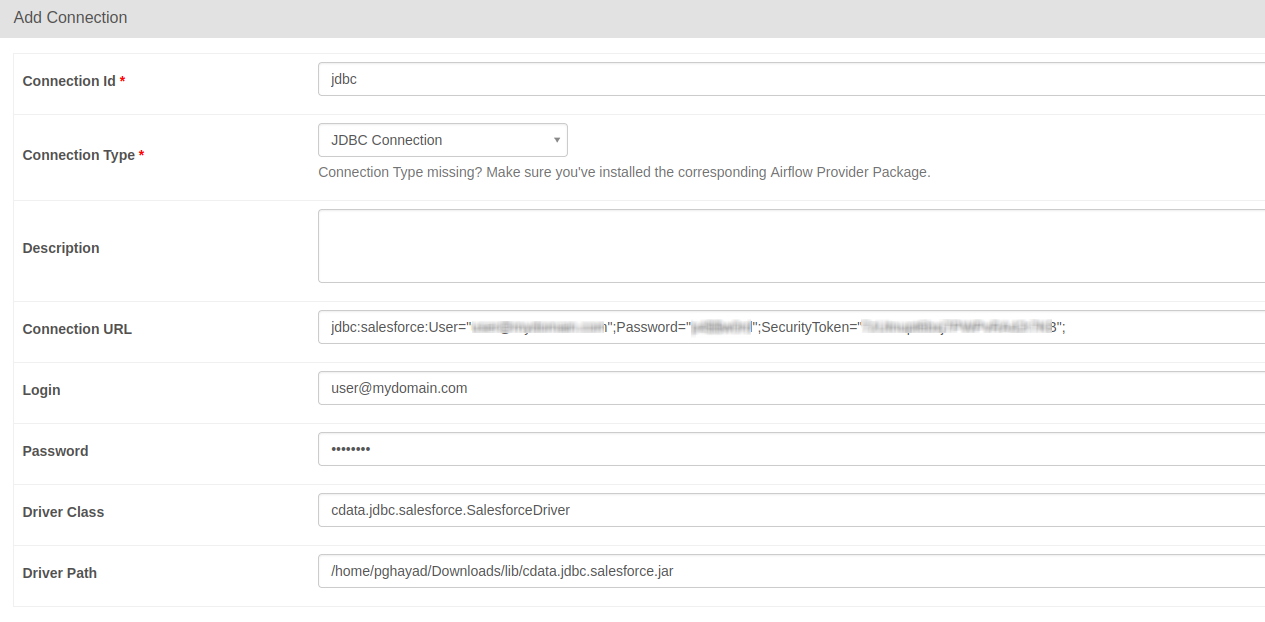Click the Connection Type dropdown arrow
Viewport: 1265px width, 622px height.
click(556, 140)
